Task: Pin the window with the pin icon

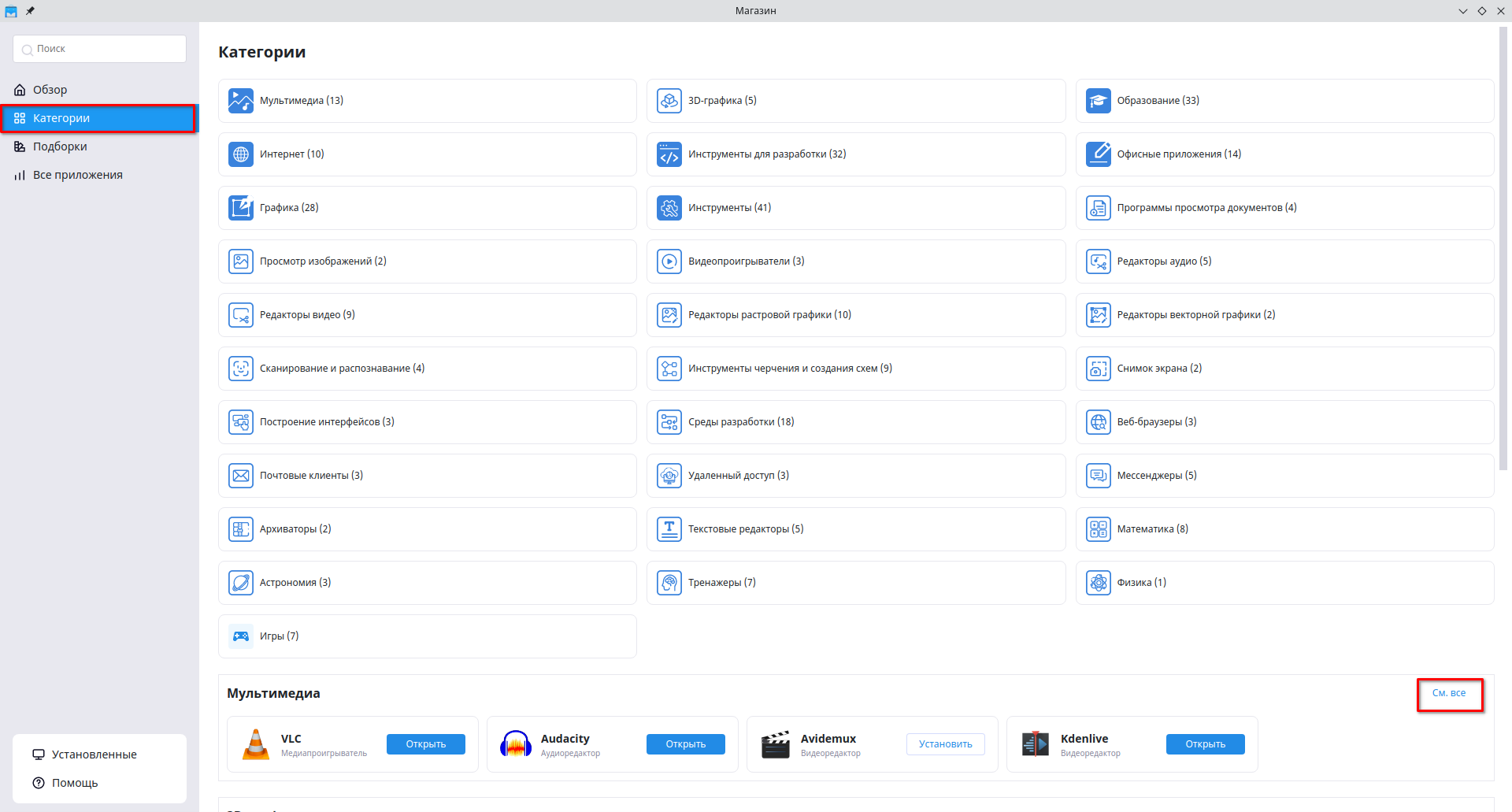Action: click(30, 11)
